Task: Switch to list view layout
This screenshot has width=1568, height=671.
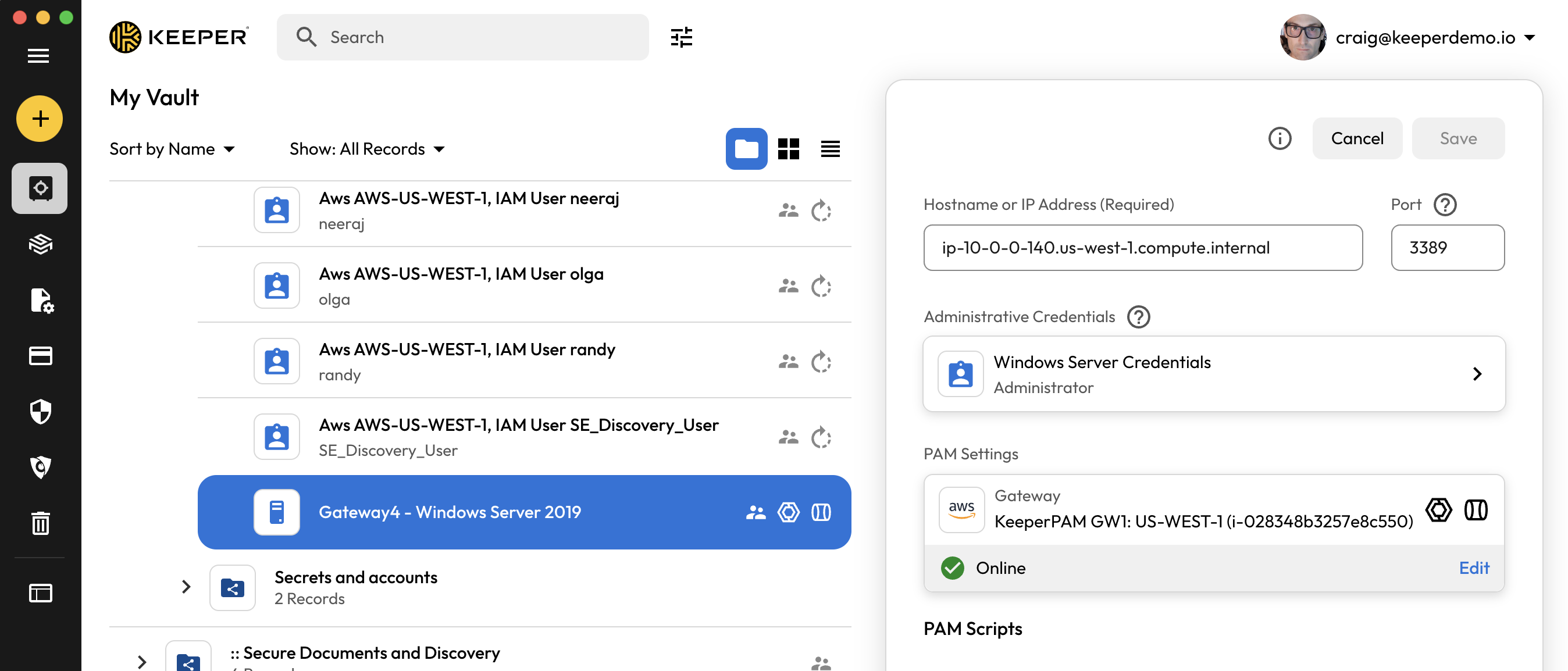Action: [831, 148]
